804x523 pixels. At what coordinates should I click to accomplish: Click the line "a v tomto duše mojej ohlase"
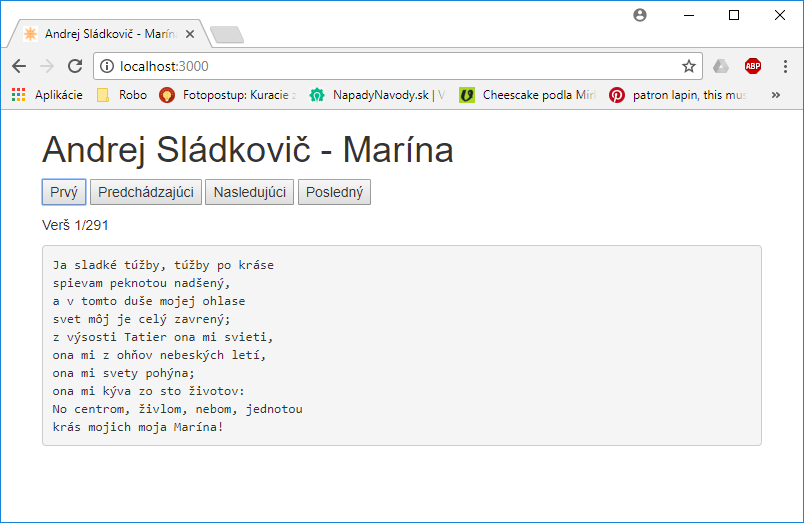click(x=149, y=301)
